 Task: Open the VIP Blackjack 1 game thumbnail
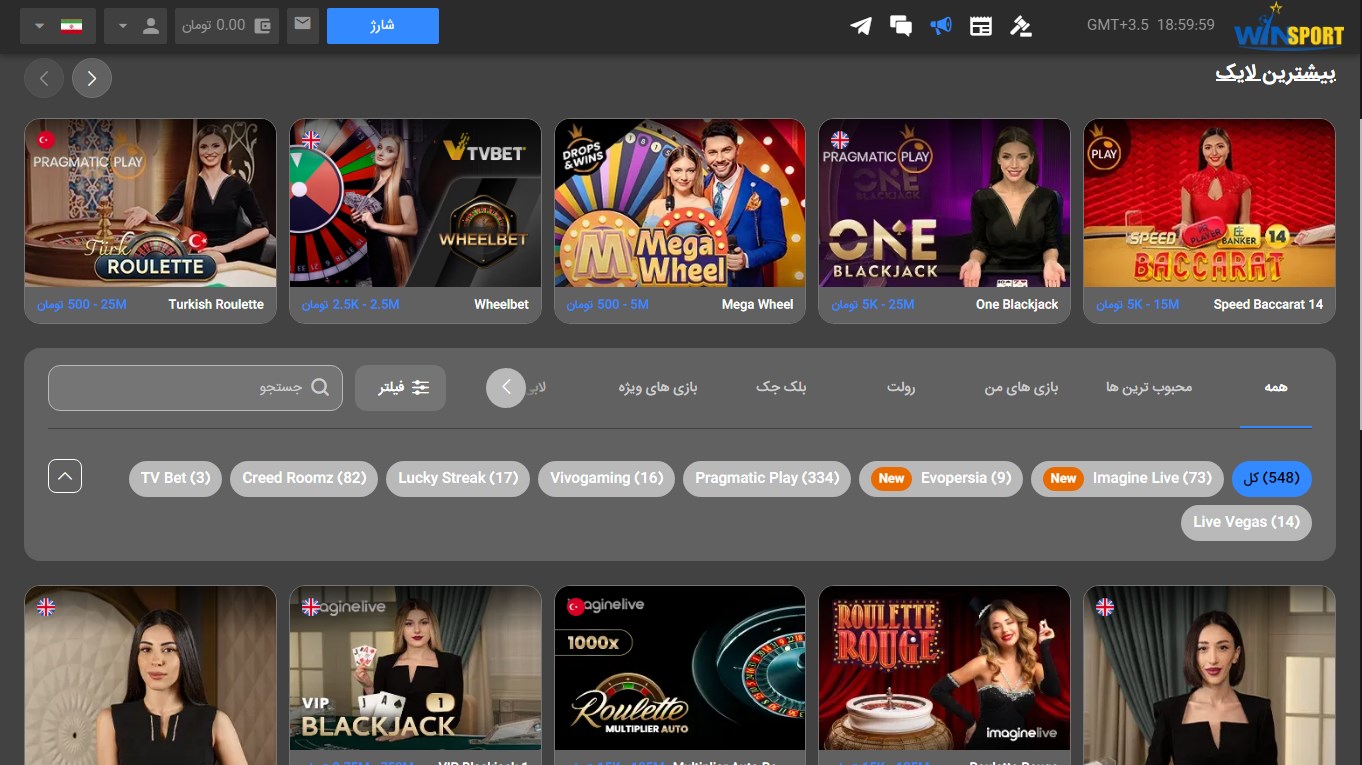pyautogui.click(x=415, y=668)
